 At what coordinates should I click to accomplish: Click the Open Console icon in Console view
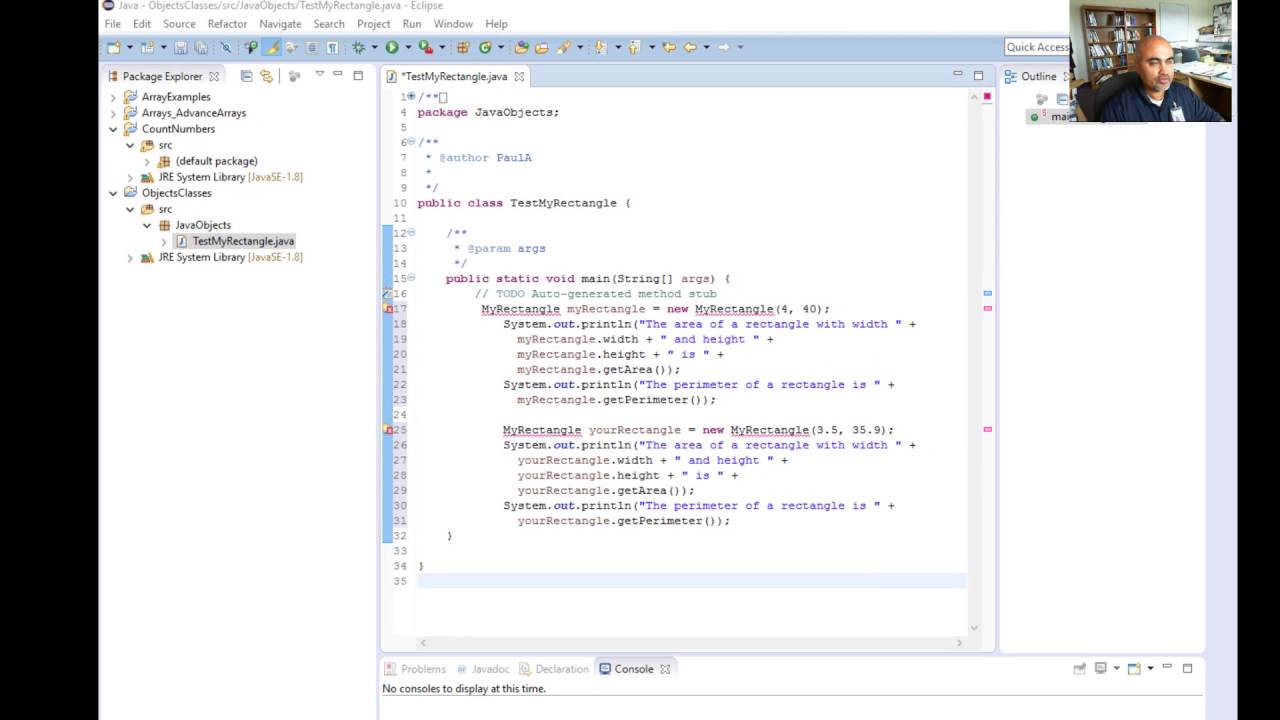click(x=1134, y=668)
